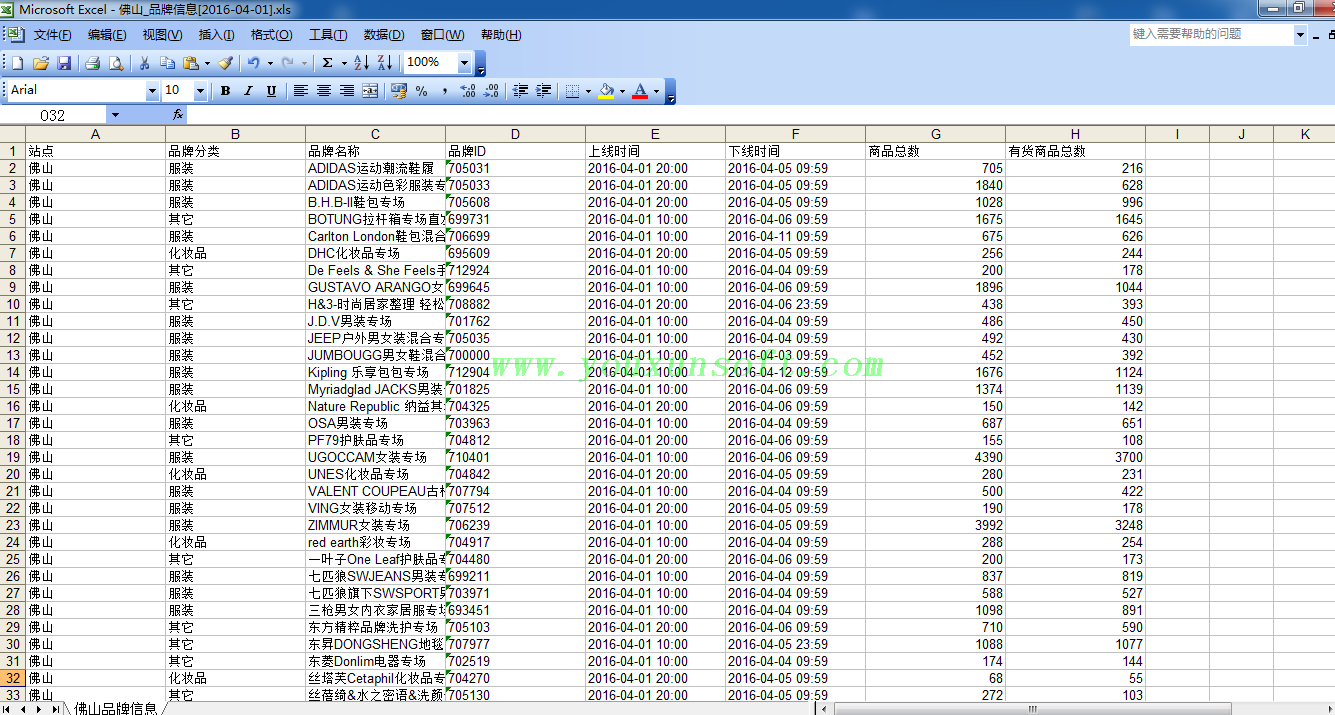Open the fill color palette arrow
This screenshot has height=715, width=1335.
tap(621, 91)
